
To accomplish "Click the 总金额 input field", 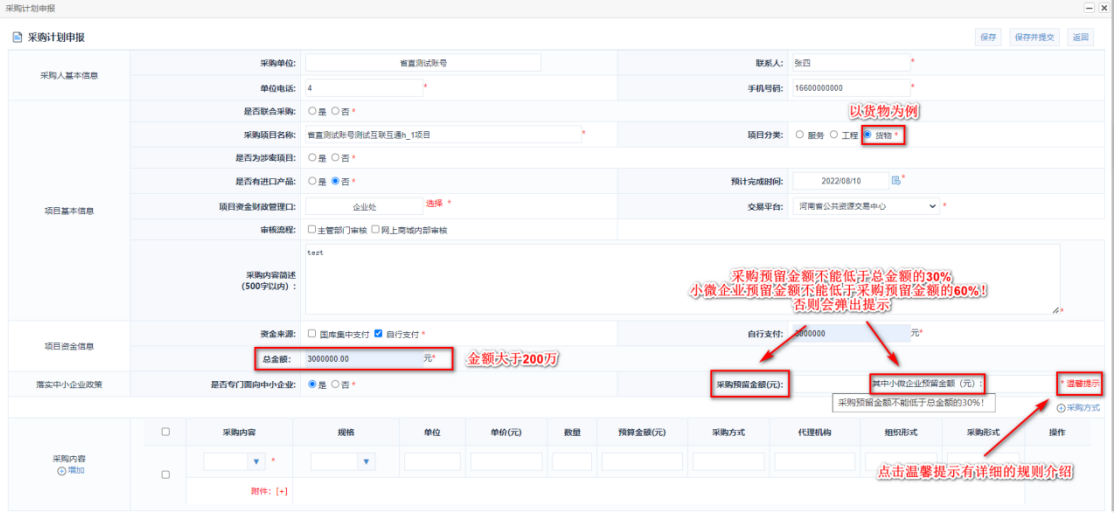I will point(361,358).
